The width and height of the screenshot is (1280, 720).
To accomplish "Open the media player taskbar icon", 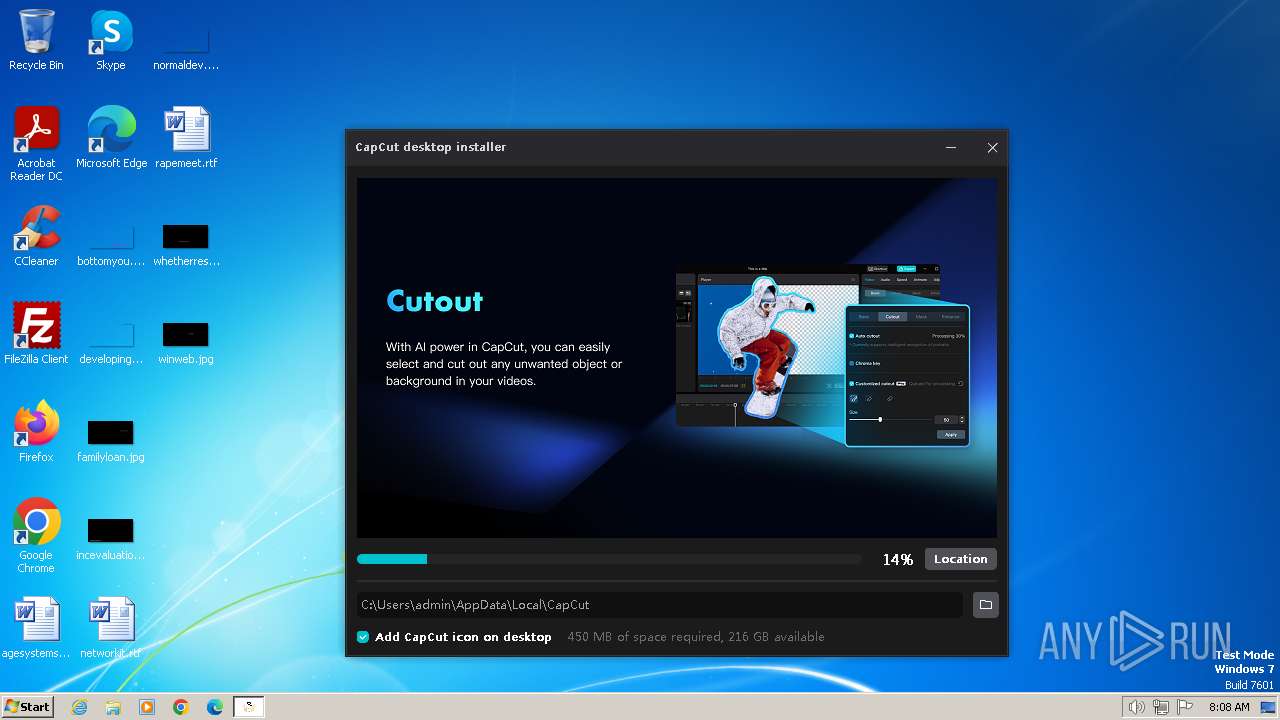I will 147,707.
